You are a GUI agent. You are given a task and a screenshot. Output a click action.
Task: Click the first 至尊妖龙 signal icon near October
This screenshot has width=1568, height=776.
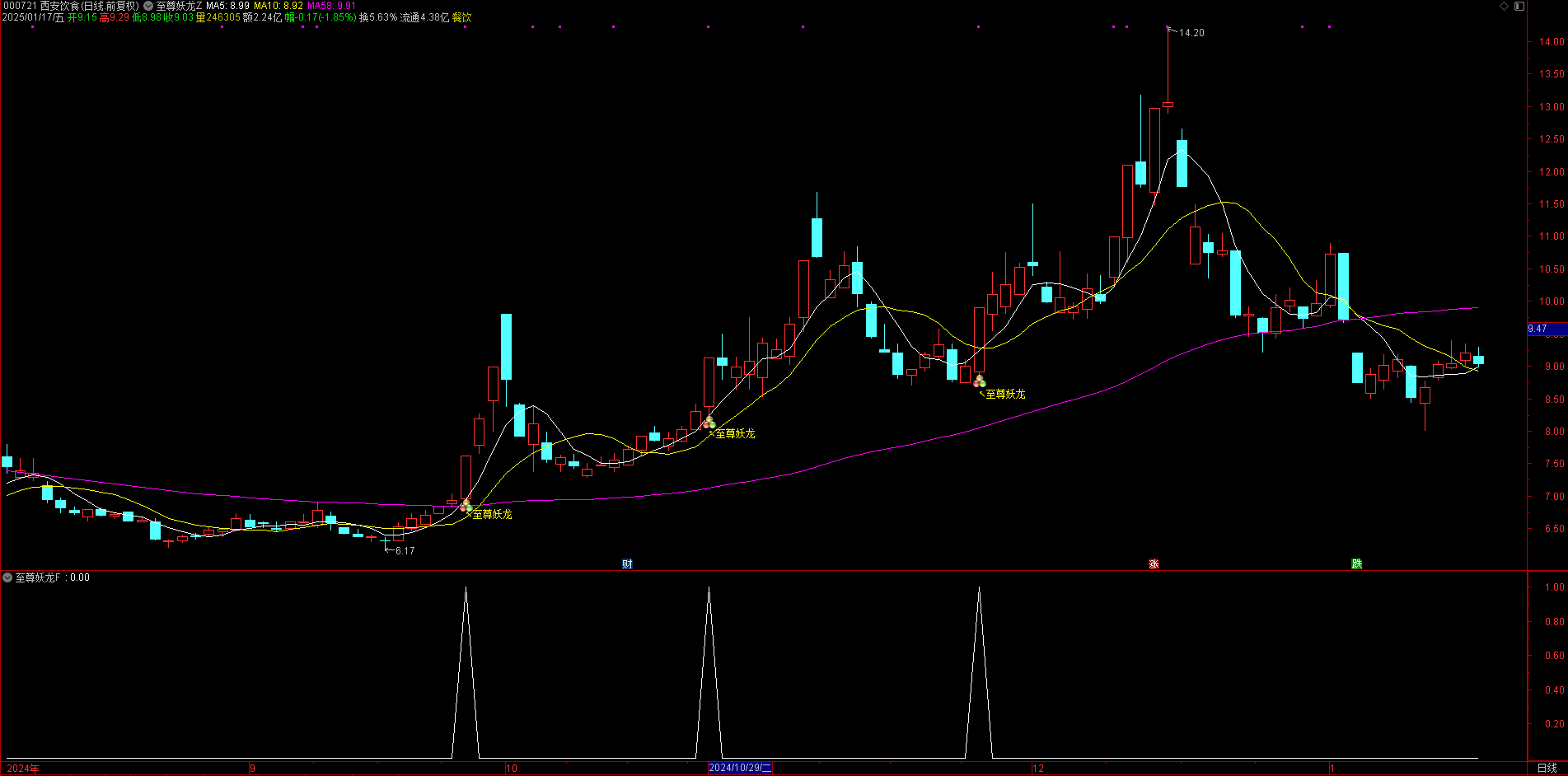pyautogui.click(x=466, y=505)
